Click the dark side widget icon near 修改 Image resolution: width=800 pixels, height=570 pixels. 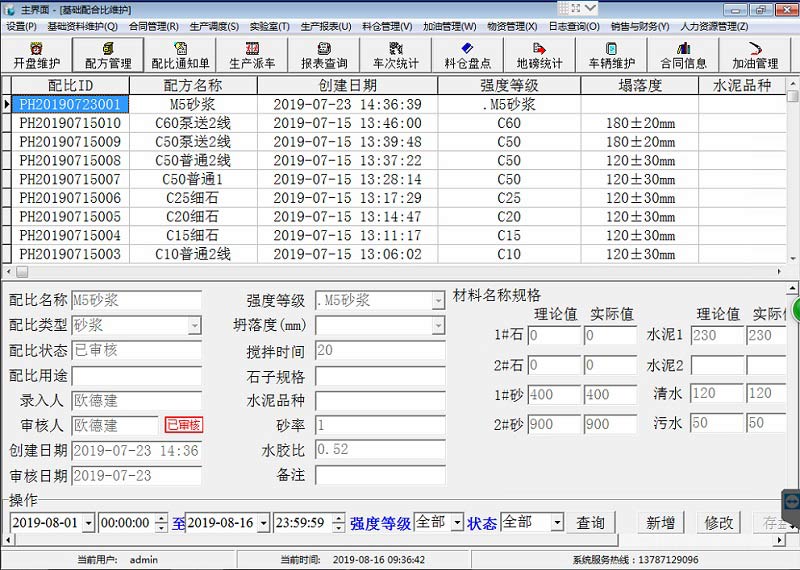(791, 503)
